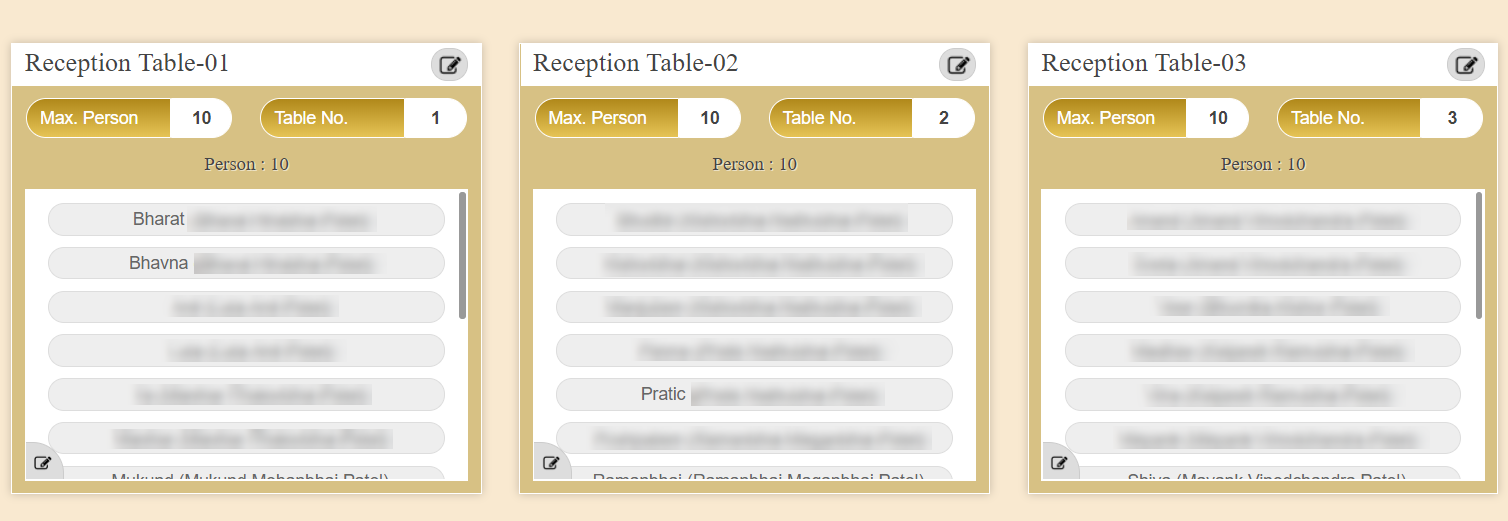Screen dimensions: 1508x521
Task: Click the Reception Table-02 title
Action: tap(636, 64)
